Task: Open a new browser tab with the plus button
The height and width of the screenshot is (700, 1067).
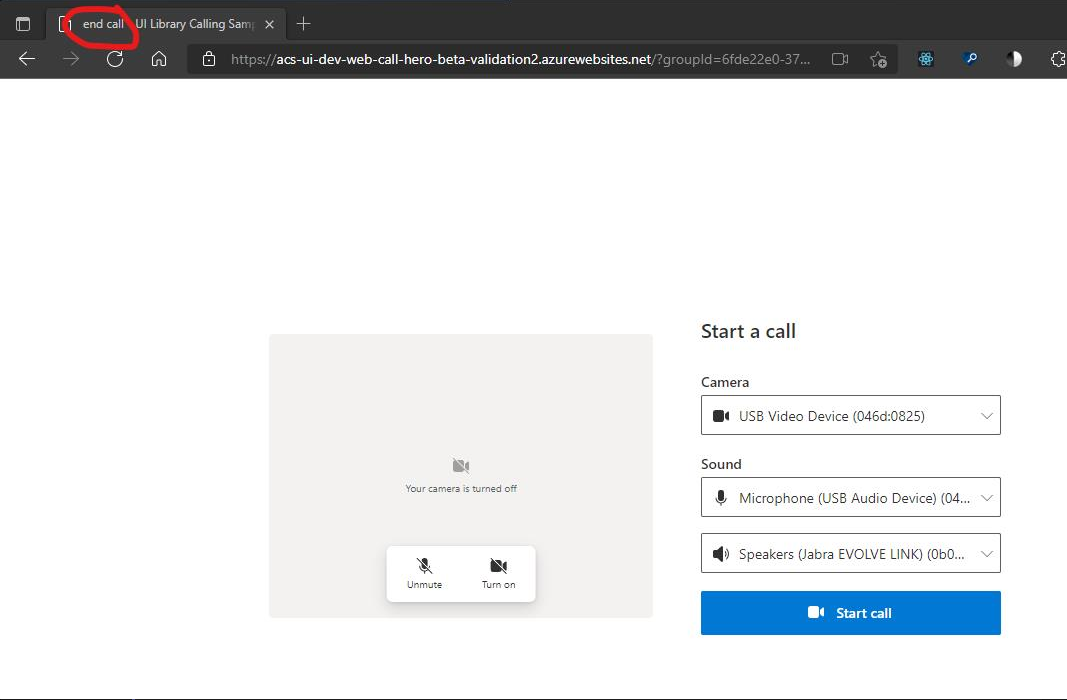Action: (x=303, y=22)
